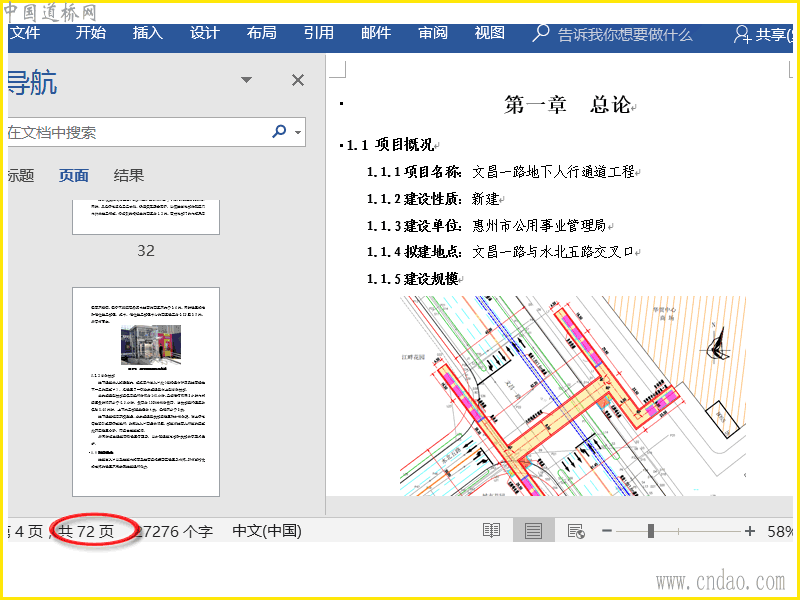Open navigation pane options dropdown arrow
This screenshot has width=800, height=600.
[x=247, y=81]
